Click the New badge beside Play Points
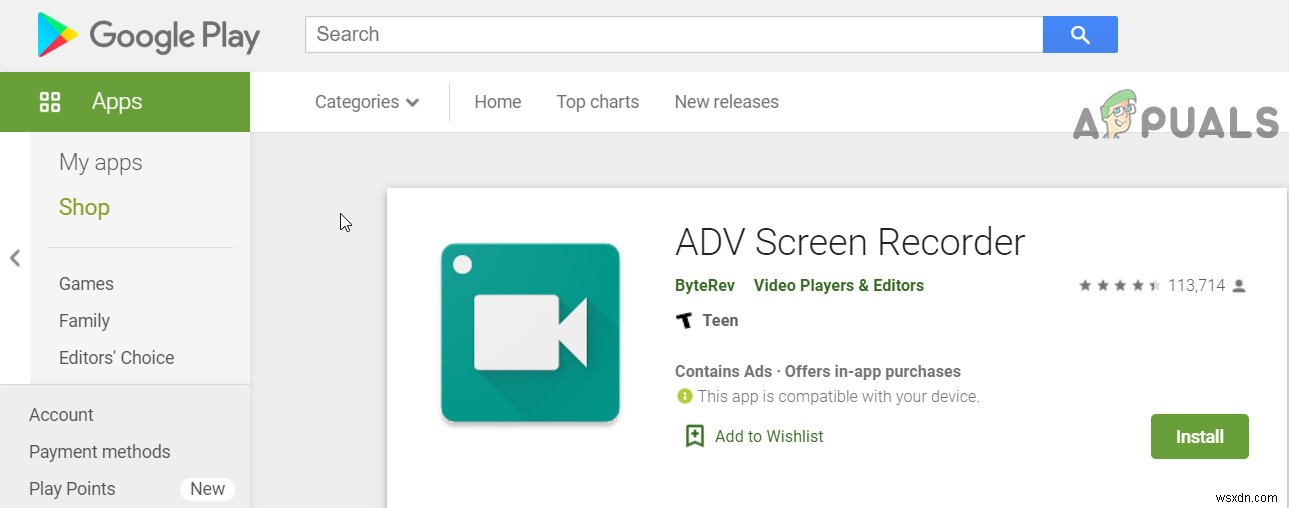This screenshot has width=1289, height=508. click(207, 489)
